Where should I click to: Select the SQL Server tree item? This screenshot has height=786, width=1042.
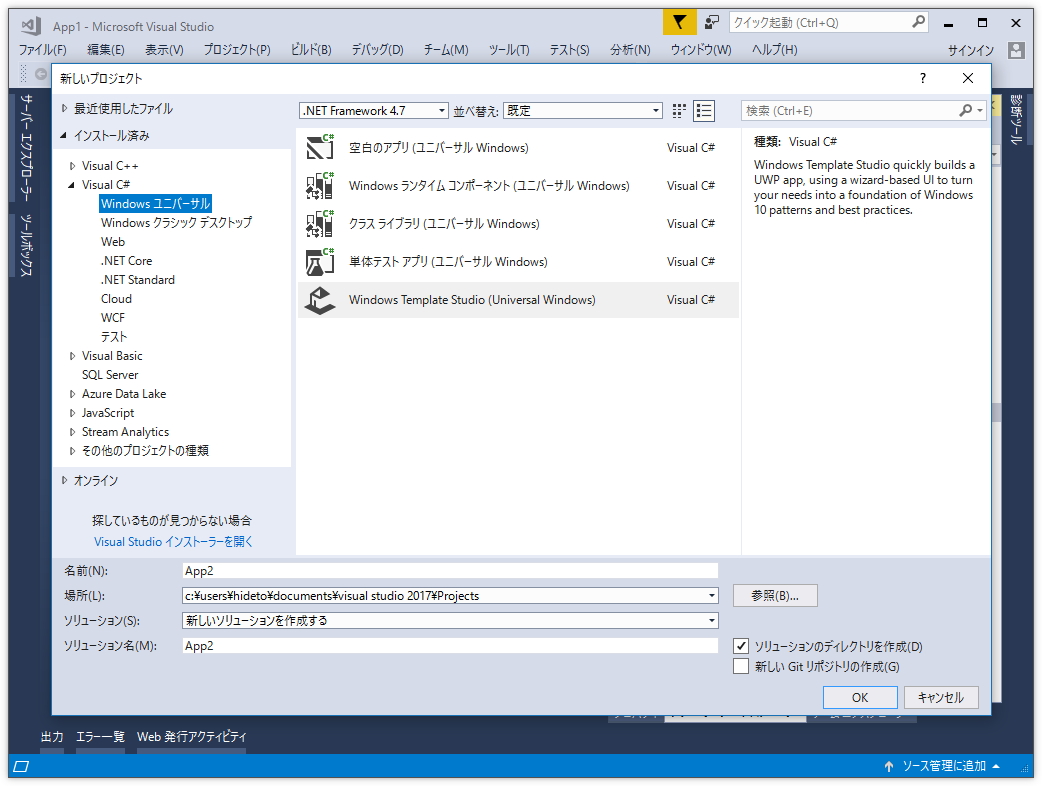[x=110, y=375]
